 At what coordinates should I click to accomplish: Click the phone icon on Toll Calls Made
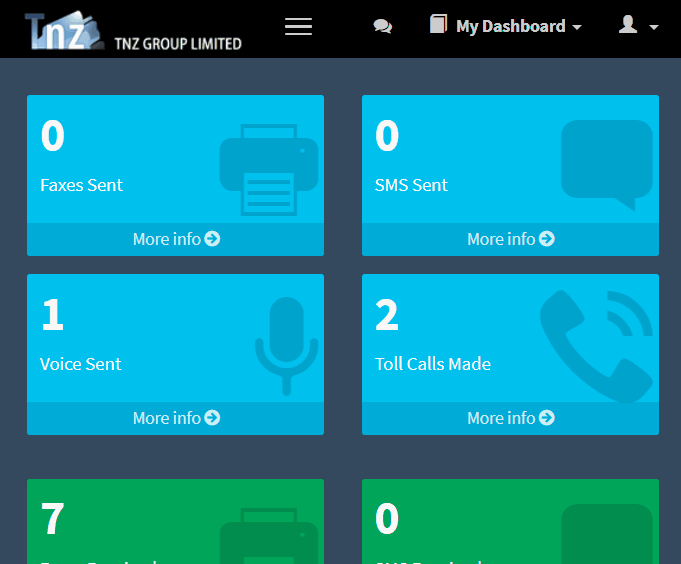[596, 346]
